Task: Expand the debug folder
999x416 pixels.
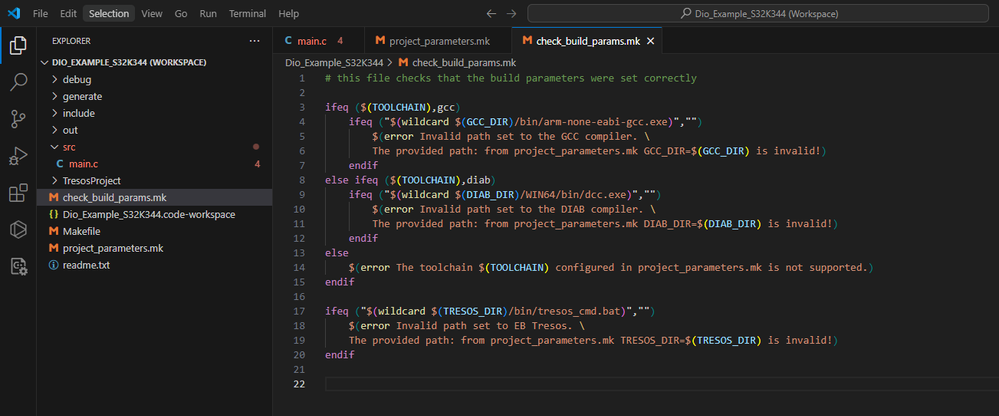Action: click(76, 79)
